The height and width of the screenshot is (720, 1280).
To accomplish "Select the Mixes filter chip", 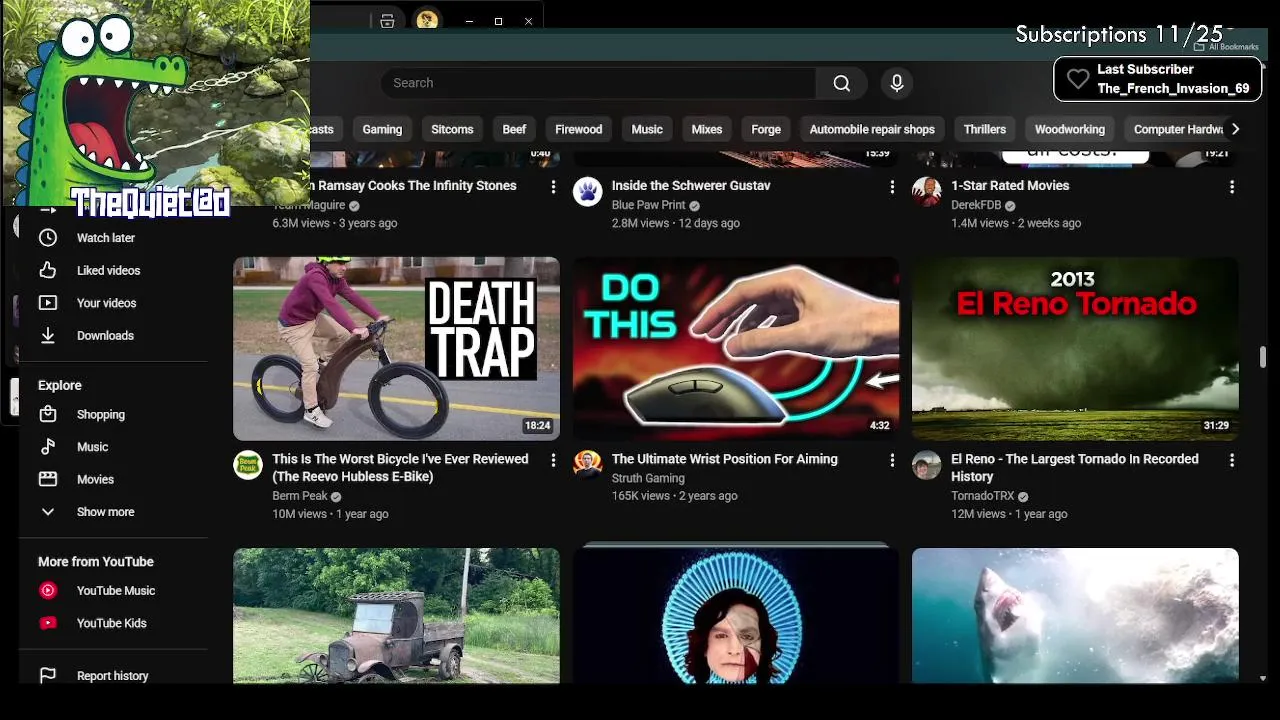I will coord(706,129).
